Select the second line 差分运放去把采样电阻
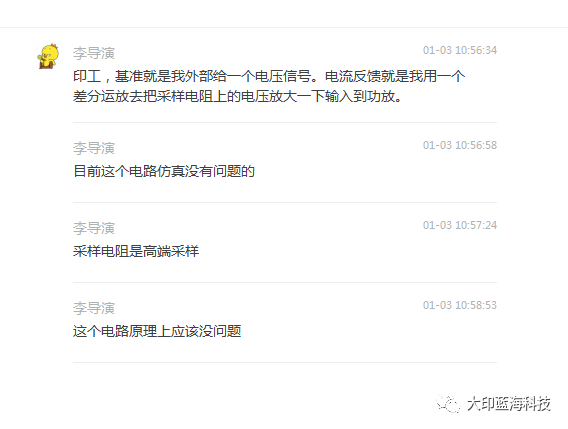 point(238,96)
